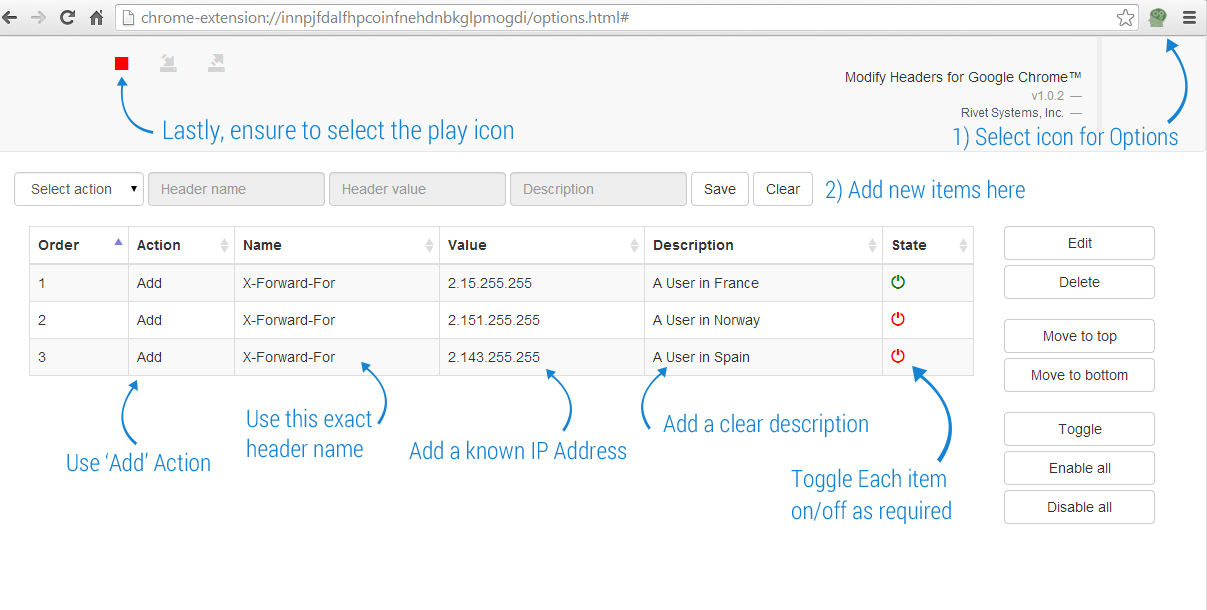1207x610 pixels.
Task: Click order number 1 cell
Action: pos(79,283)
